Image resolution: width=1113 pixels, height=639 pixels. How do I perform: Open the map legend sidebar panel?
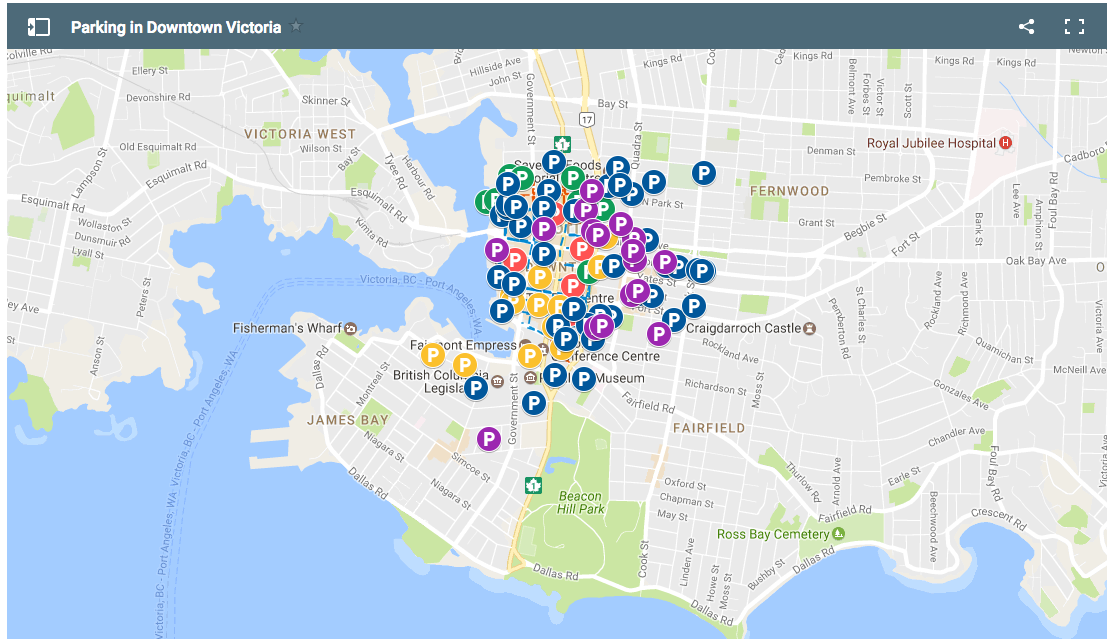(x=38, y=27)
